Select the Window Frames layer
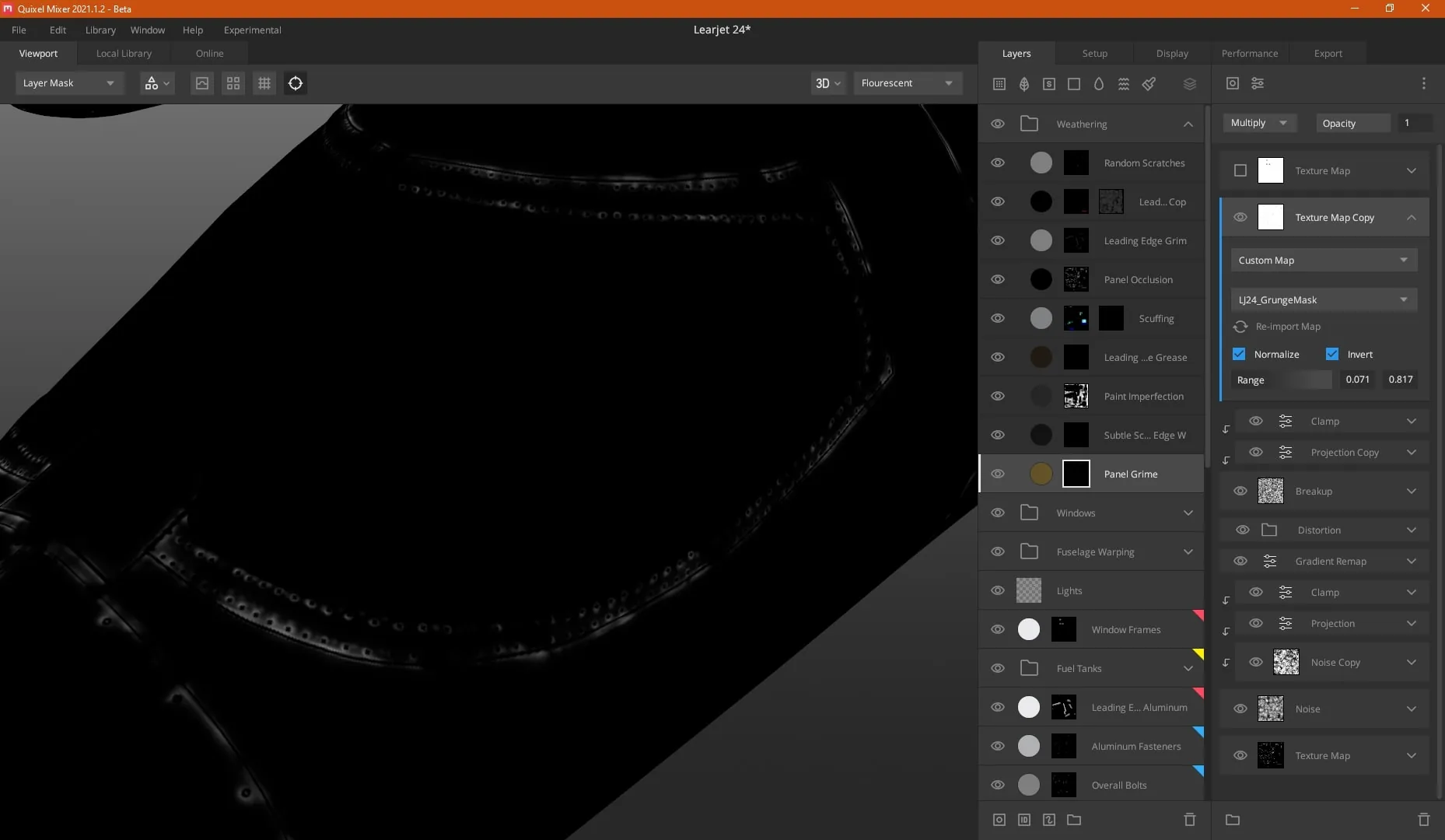The width and height of the screenshot is (1445, 840). [x=1091, y=629]
